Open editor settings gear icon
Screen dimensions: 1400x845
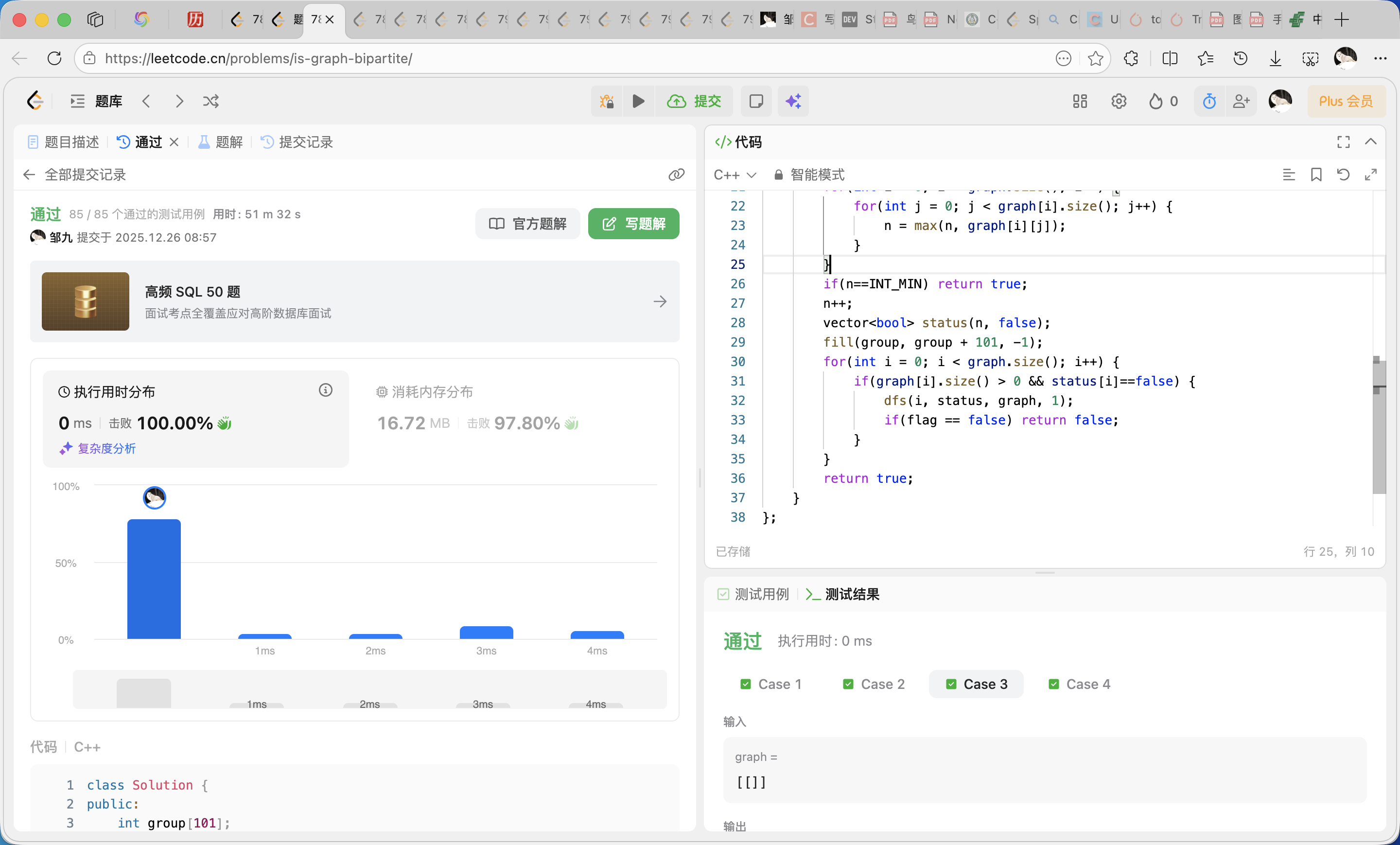(1119, 101)
